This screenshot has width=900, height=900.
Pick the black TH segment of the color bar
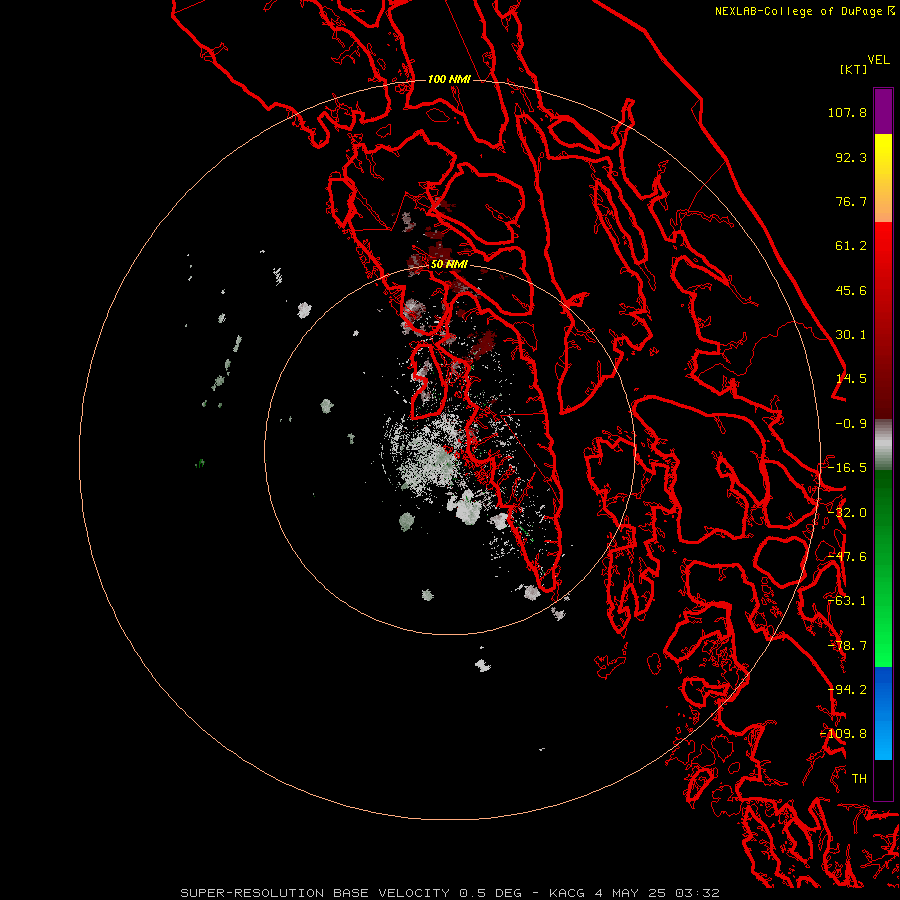pos(883,779)
